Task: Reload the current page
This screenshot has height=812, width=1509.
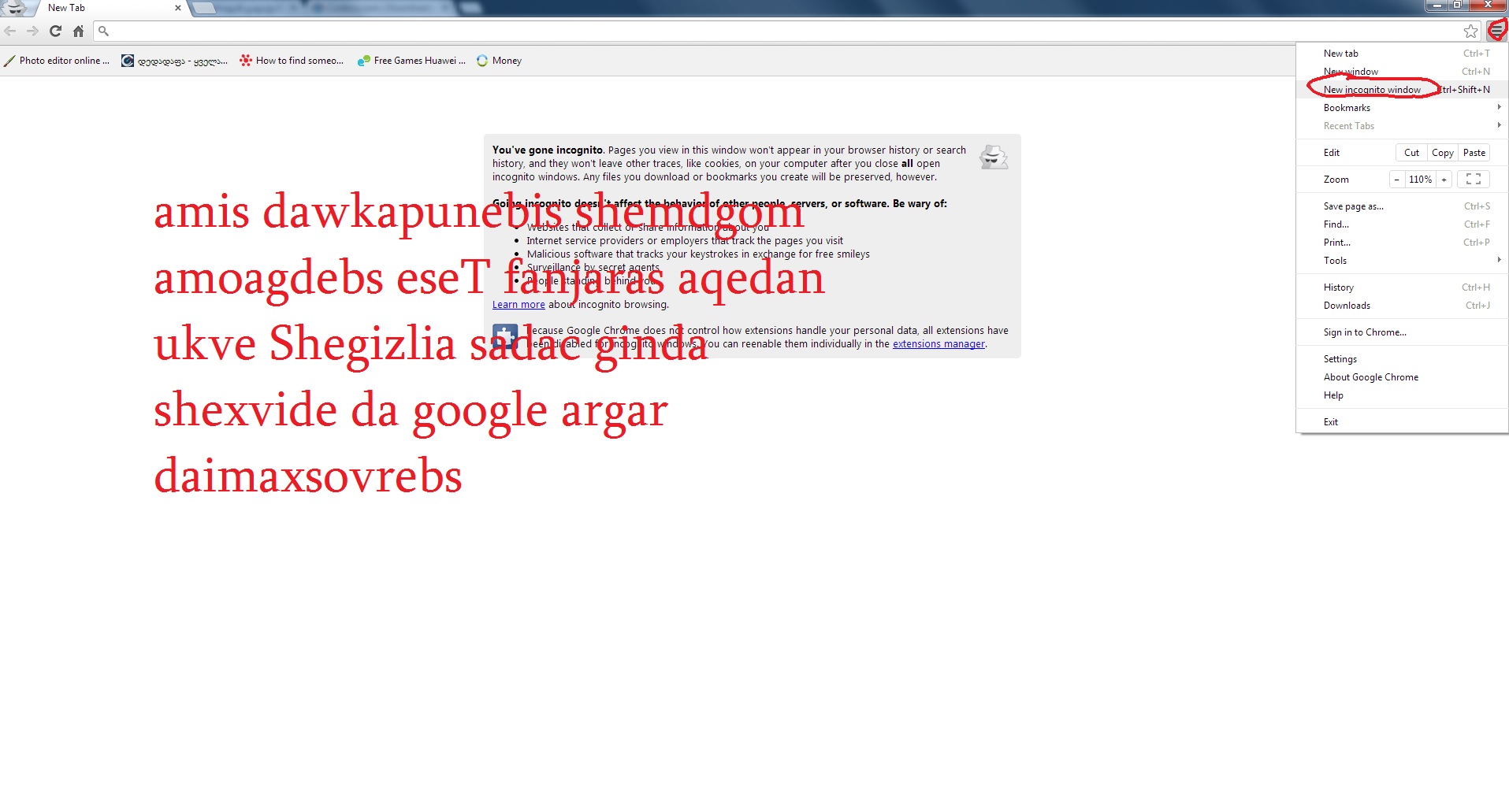Action: point(55,31)
